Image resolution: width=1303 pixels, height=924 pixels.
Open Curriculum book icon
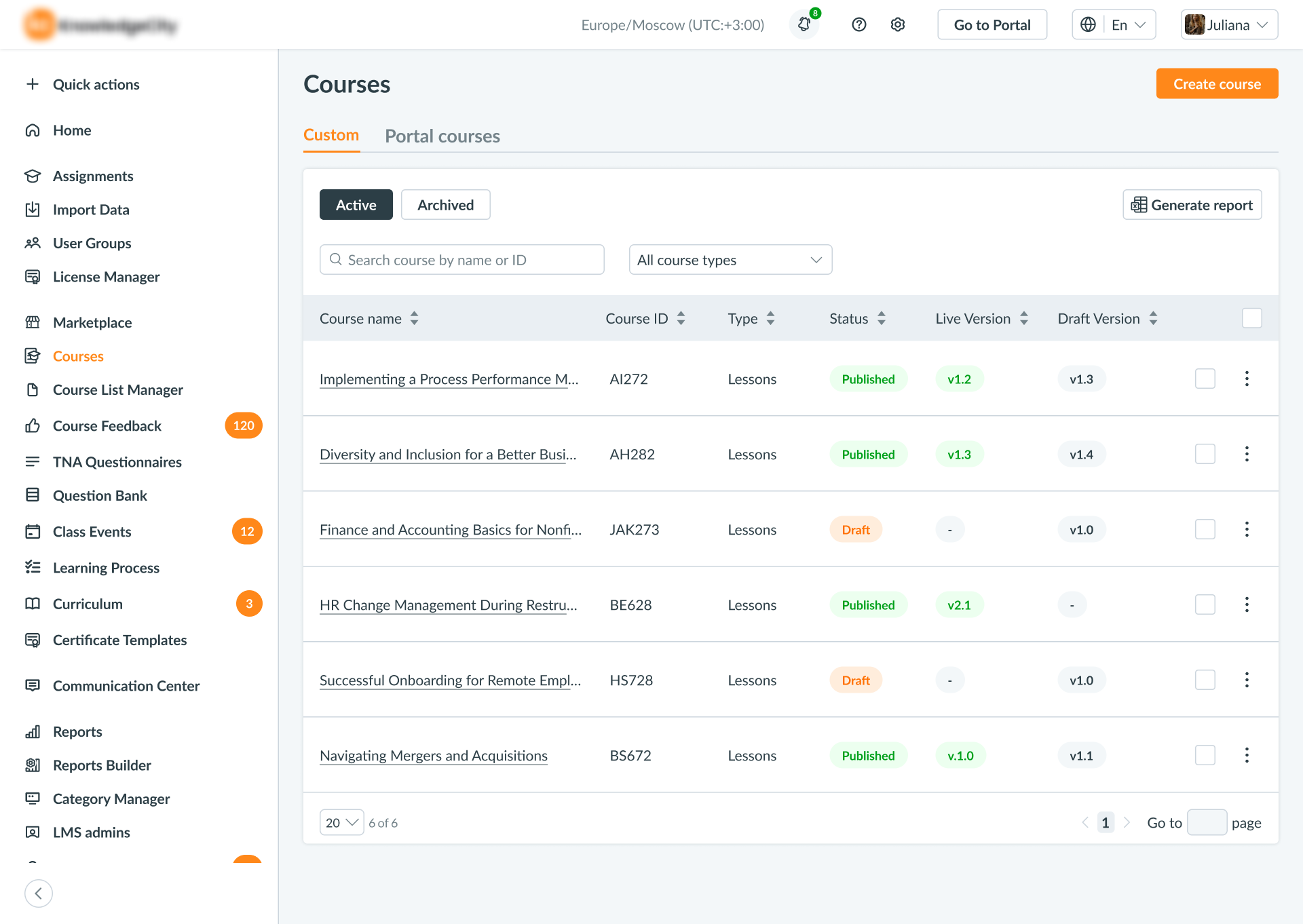tap(33, 604)
